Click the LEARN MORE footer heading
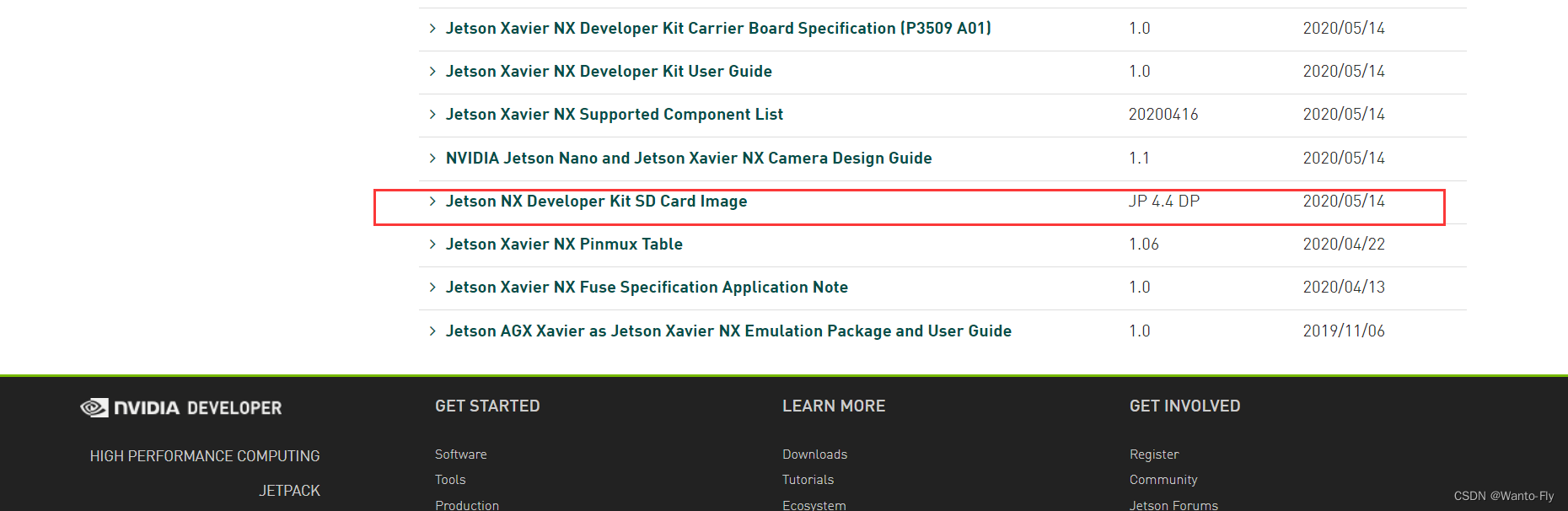The height and width of the screenshot is (511, 1568). click(x=834, y=406)
